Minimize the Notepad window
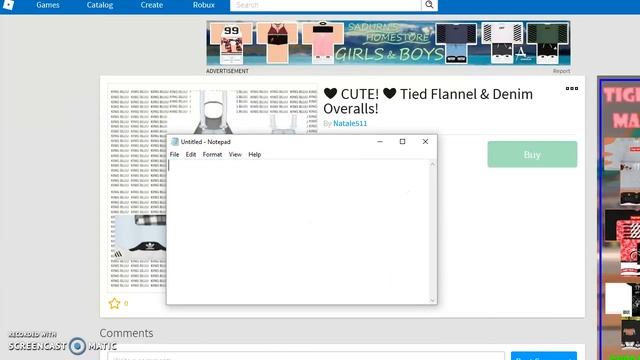 (380, 142)
